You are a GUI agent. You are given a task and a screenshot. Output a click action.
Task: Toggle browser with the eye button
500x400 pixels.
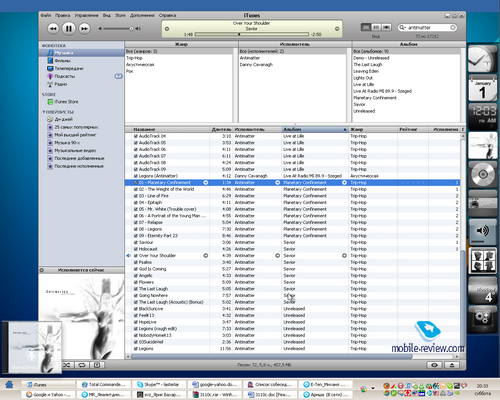tap(434, 365)
